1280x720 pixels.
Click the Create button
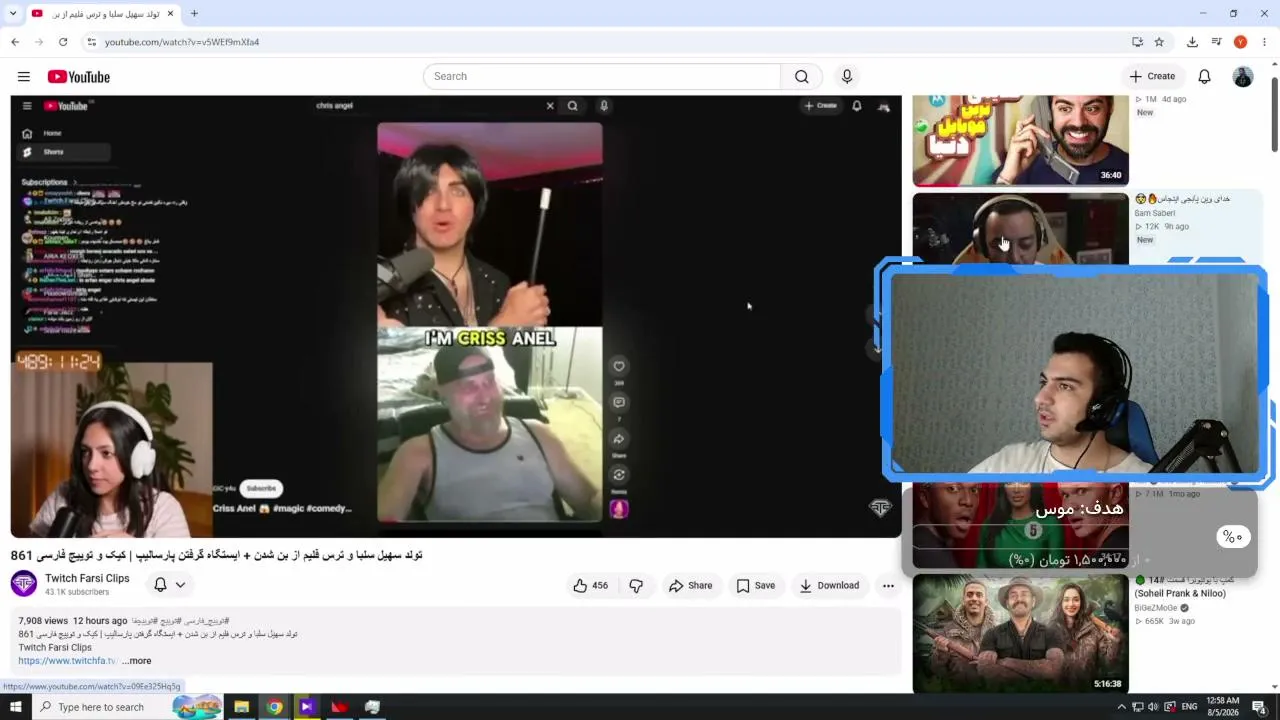click(1152, 76)
